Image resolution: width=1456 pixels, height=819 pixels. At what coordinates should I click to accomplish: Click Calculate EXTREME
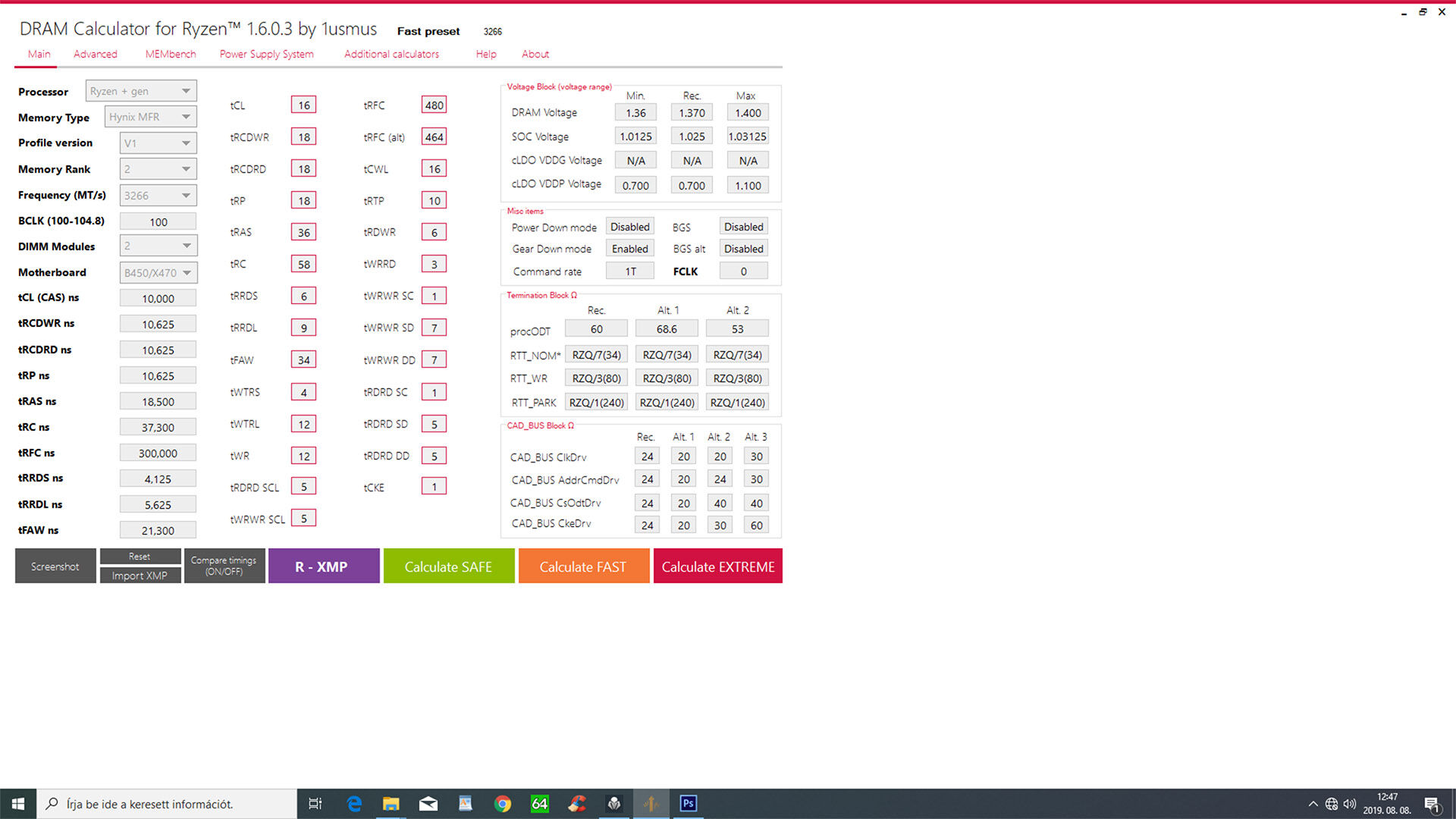(x=717, y=566)
